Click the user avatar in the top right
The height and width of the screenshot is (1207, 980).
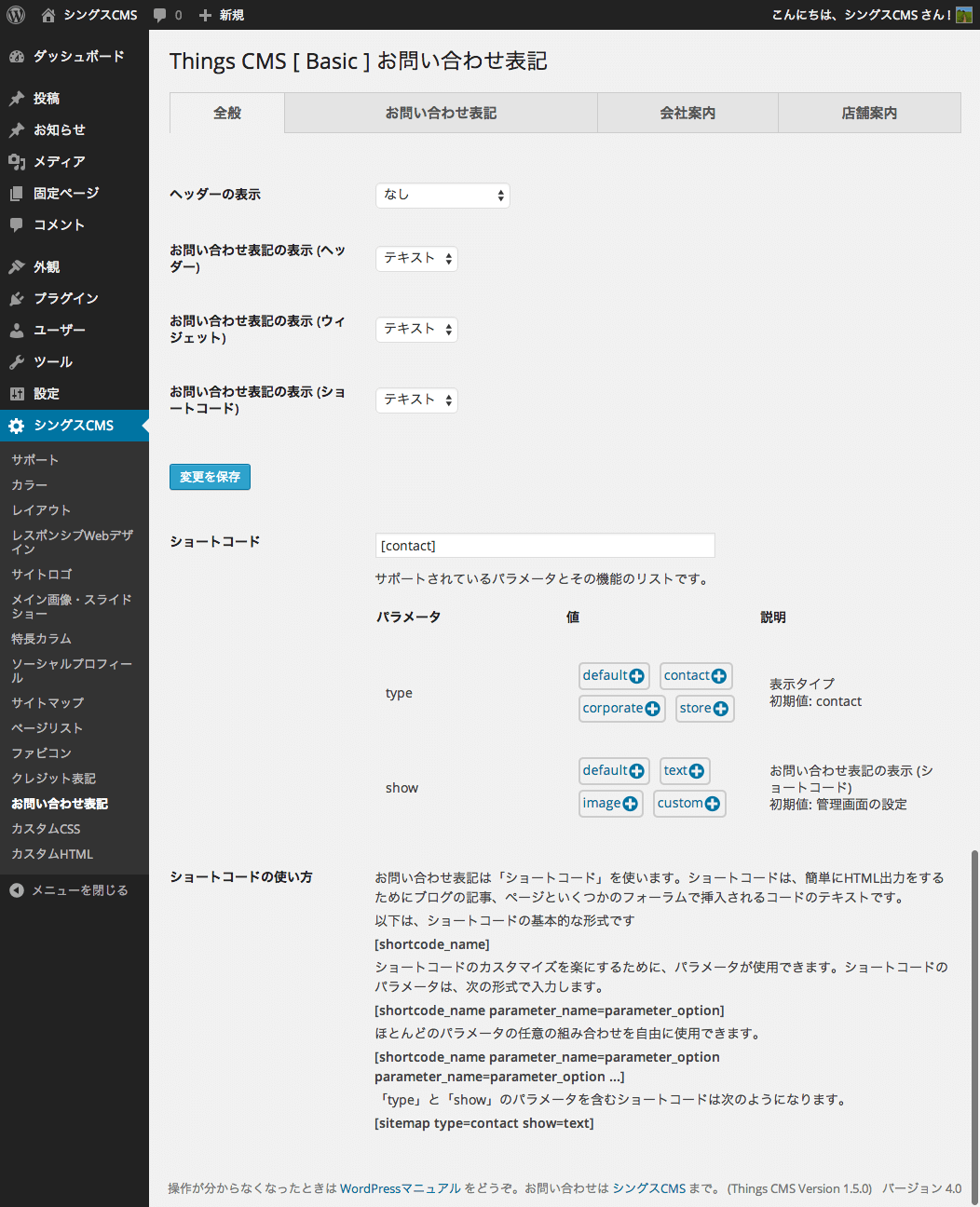[964, 15]
